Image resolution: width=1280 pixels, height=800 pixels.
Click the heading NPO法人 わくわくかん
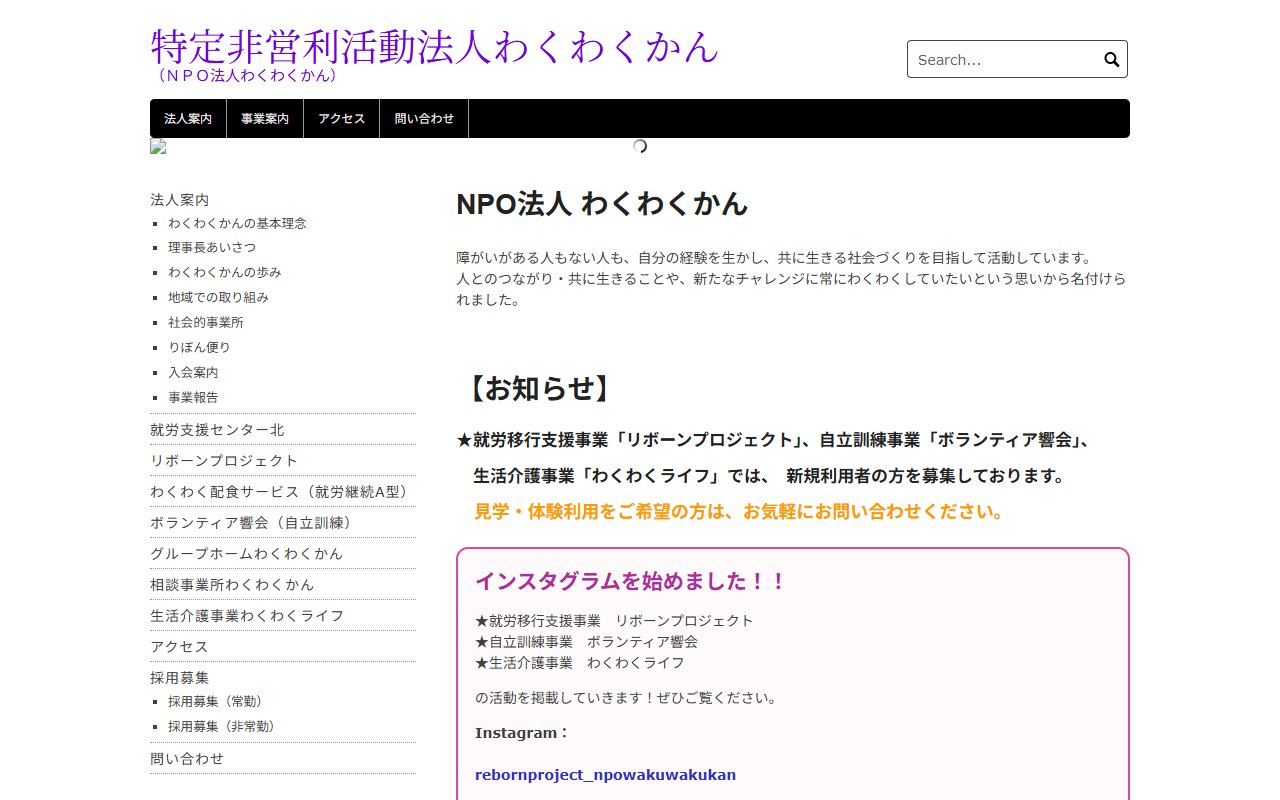[x=602, y=203]
